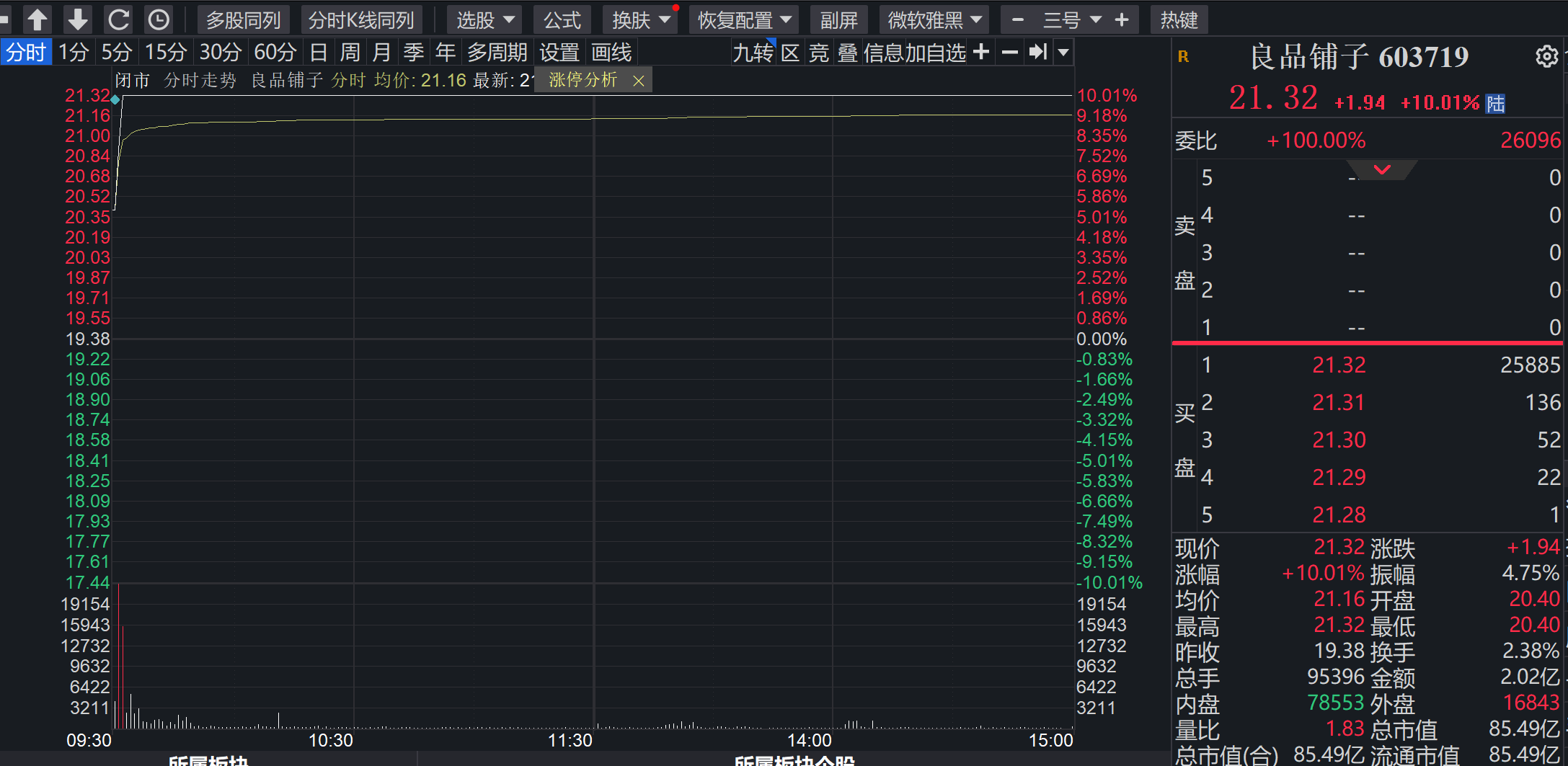Toggle the 竞 auction display
This screenshot has width=1568, height=766.
pyautogui.click(x=819, y=53)
